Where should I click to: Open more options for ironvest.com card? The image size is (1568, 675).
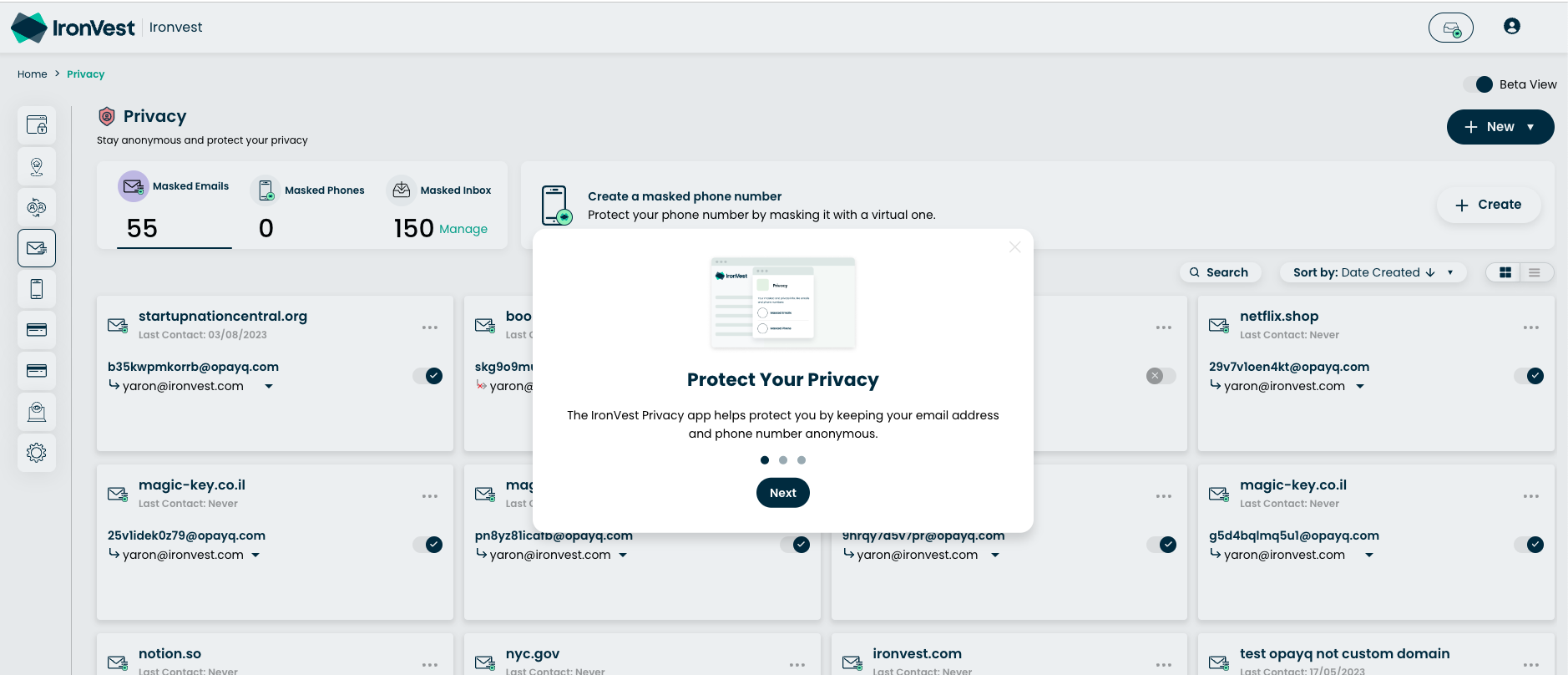(x=1164, y=665)
